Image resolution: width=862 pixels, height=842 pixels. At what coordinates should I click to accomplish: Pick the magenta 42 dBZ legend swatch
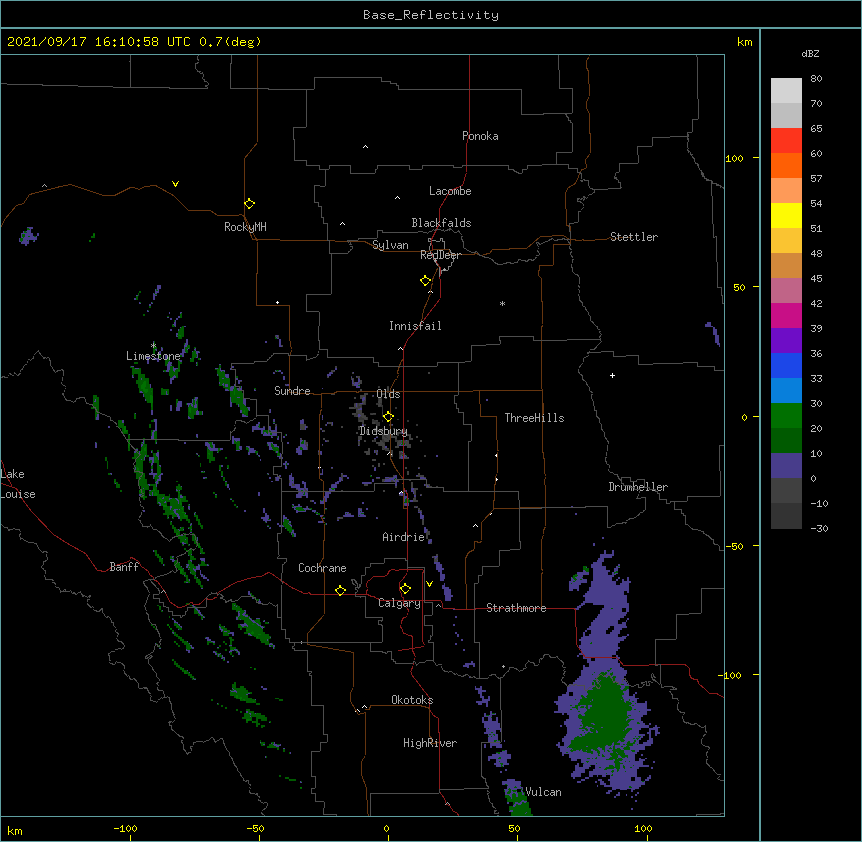786,315
